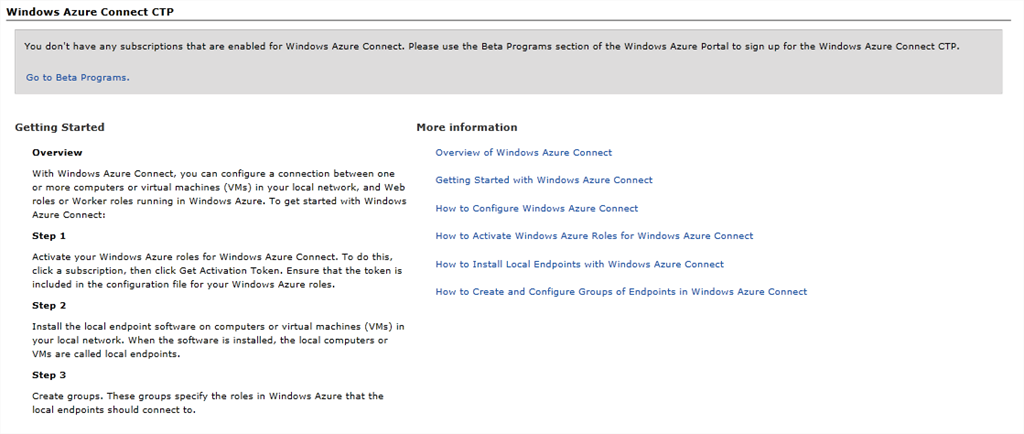1024x434 pixels.
Task: Visit How to Install Local Endpoints link
Action: pos(579,264)
